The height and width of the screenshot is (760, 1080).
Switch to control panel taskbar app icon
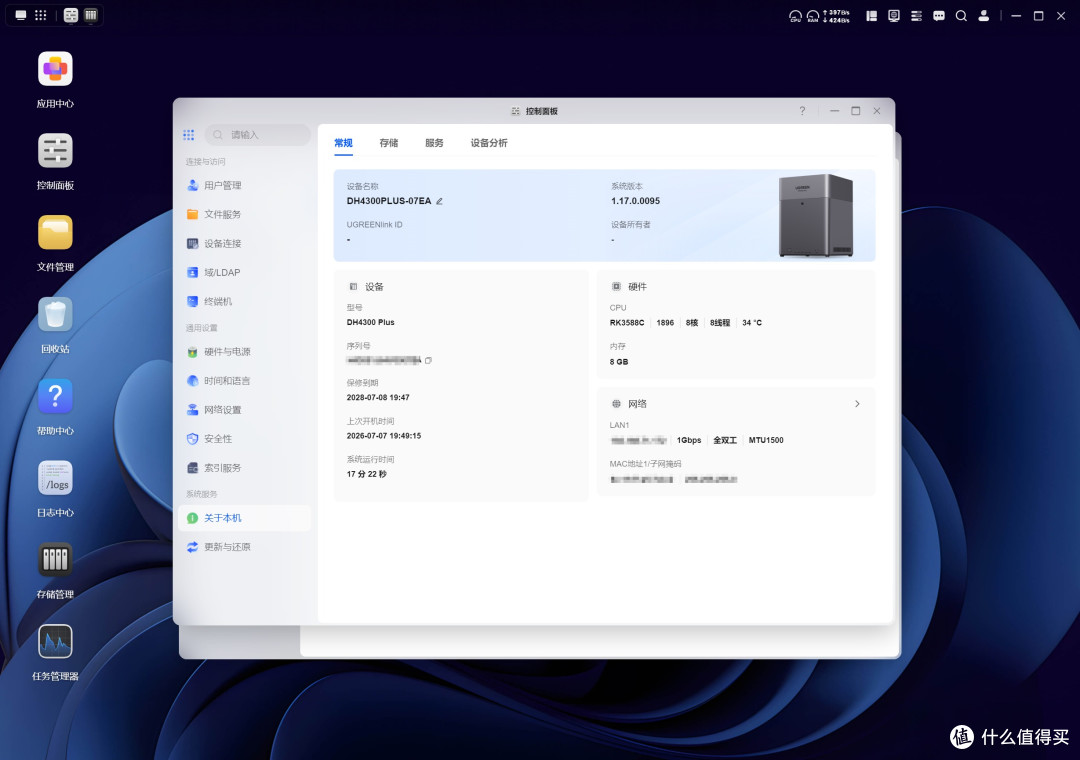[x=71, y=15]
